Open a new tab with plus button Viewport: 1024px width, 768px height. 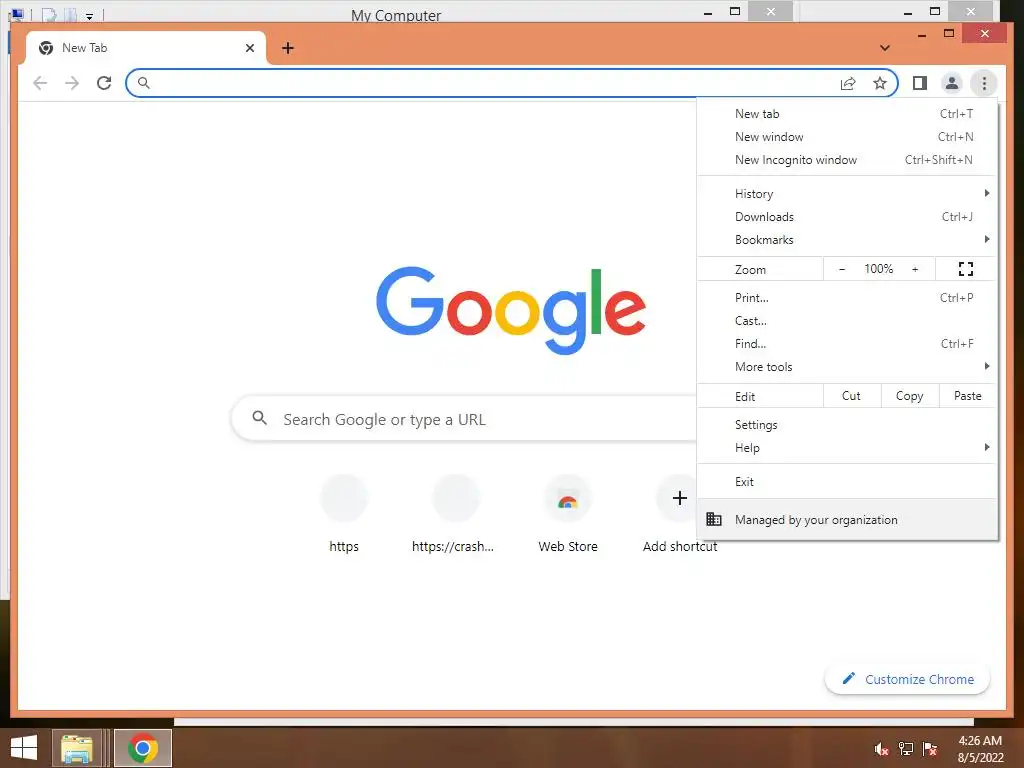[287, 48]
